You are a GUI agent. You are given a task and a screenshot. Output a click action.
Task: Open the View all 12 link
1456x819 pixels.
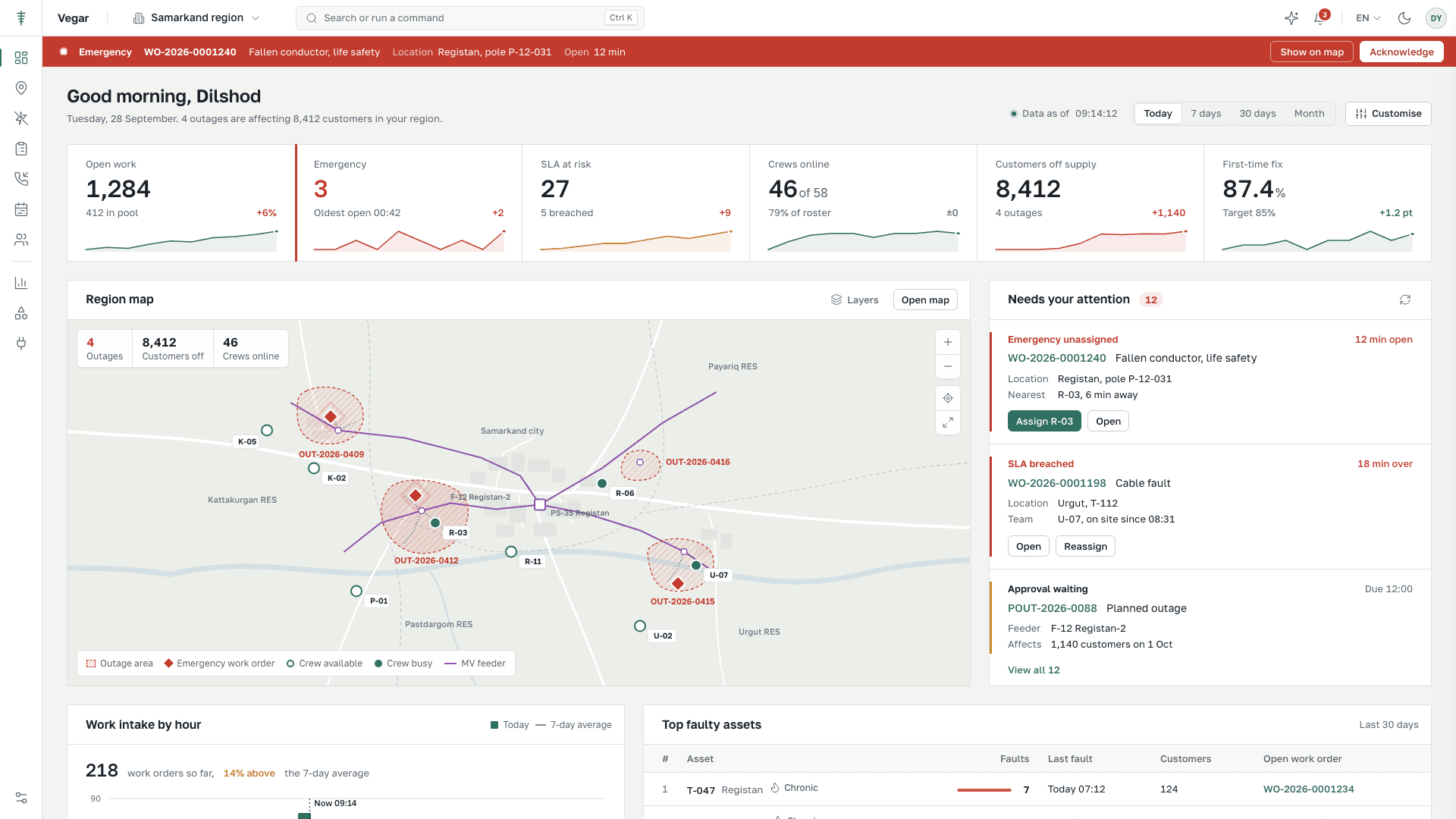[1034, 670]
